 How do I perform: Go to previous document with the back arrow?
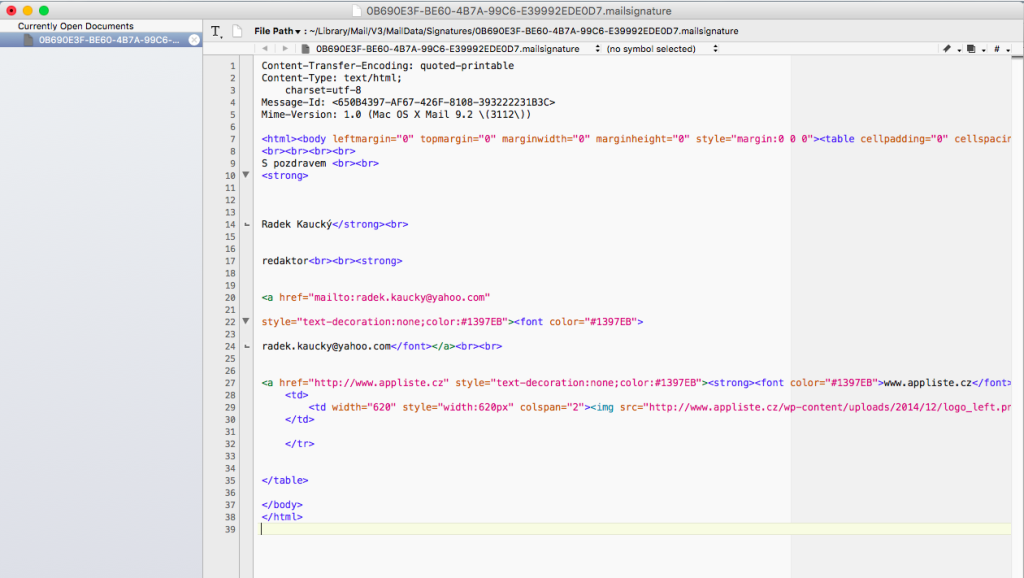click(x=264, y=48)
